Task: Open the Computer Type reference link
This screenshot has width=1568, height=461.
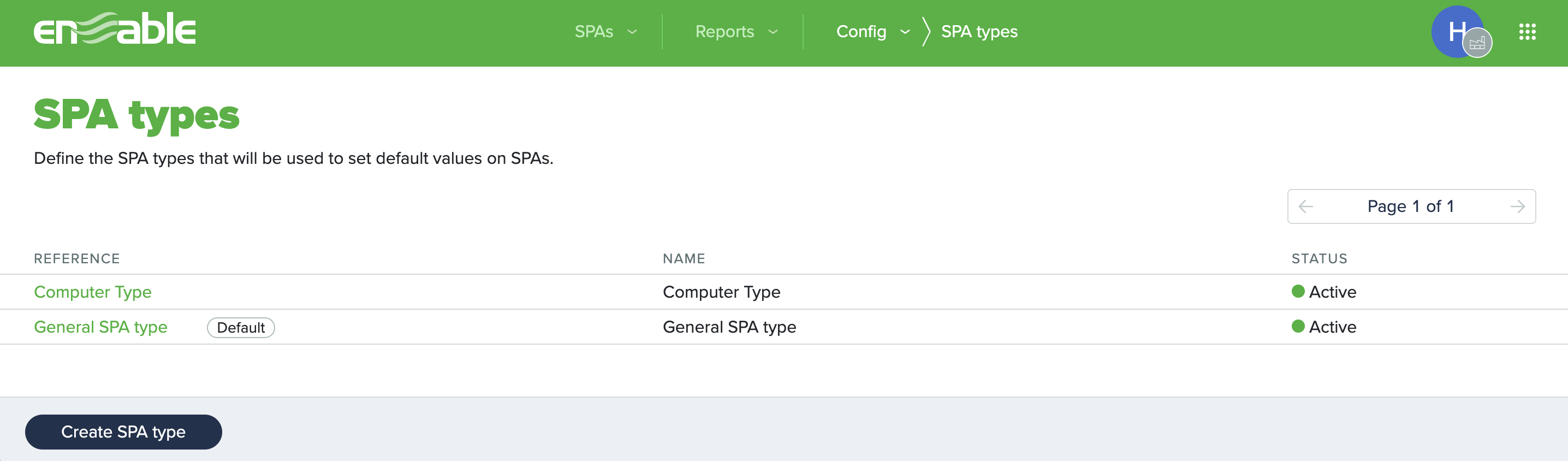Action: click(92, 292)
